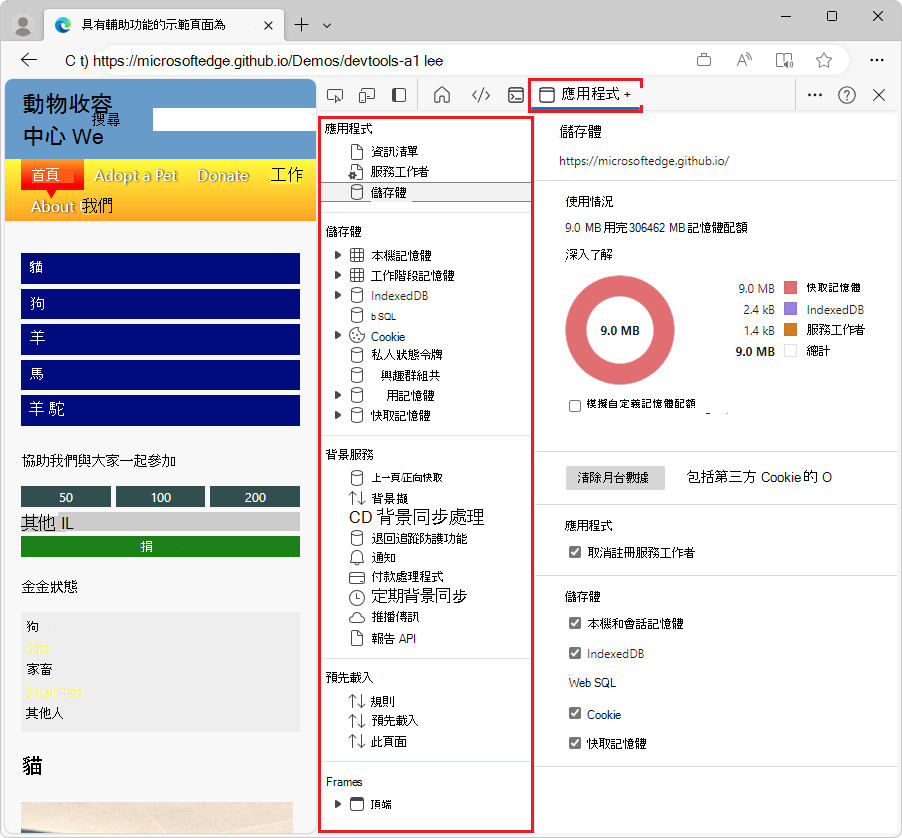Select the Adopt a Pet navigation item

(x=135, y=175)
